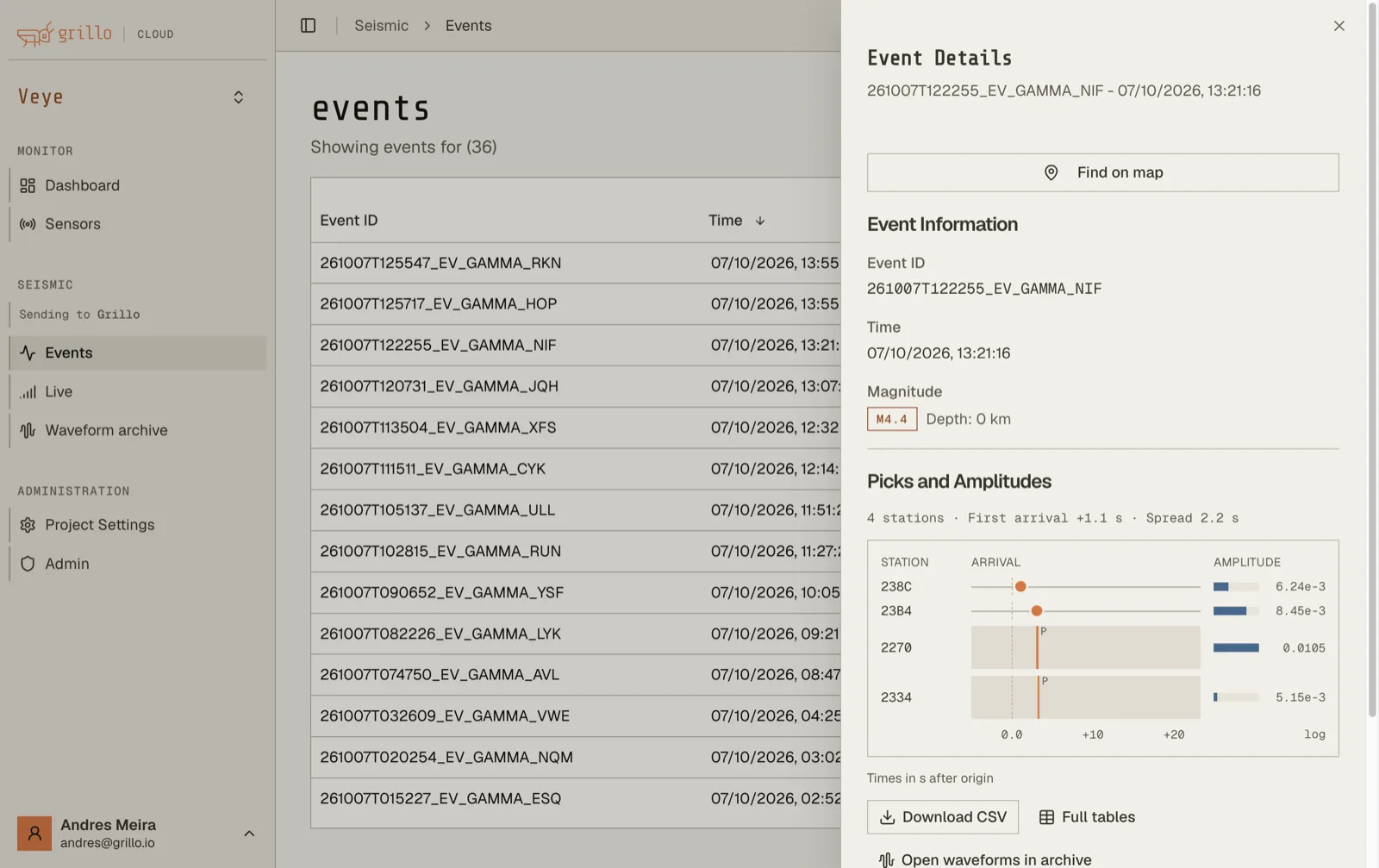Image resolution: width=1379 pixels, height=868 pixels.
Task: Click the Download CSV button
Action: click(x=943, y=817)
